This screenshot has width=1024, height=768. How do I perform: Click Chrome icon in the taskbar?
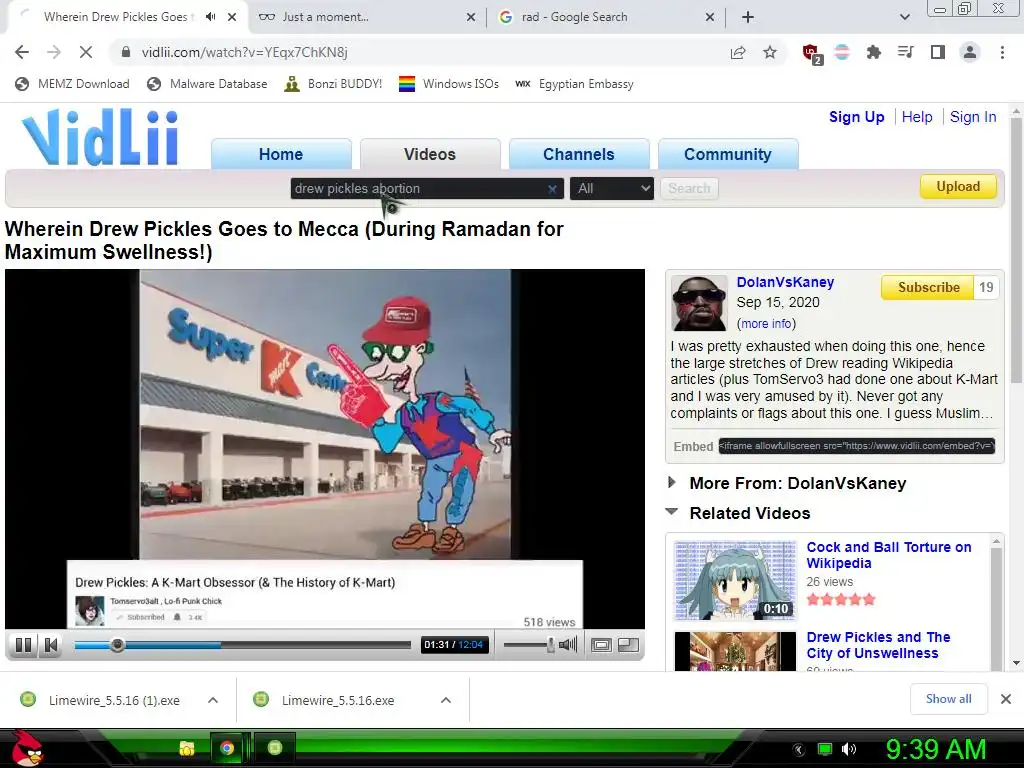[x=227, y=748]
